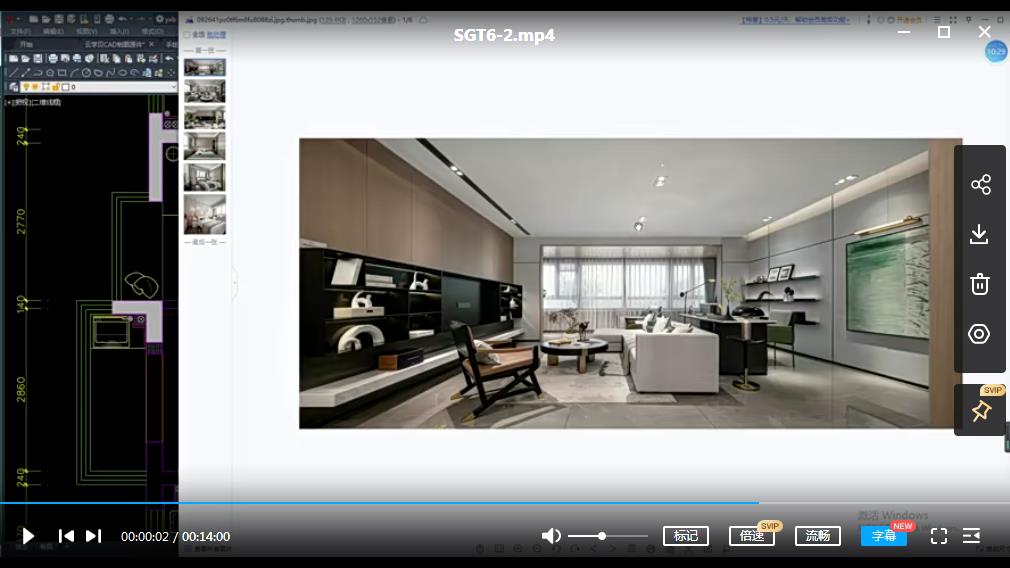Select the Construction Line tool
This screenshot has width=1010, height=568.
(x=26, y=73)
